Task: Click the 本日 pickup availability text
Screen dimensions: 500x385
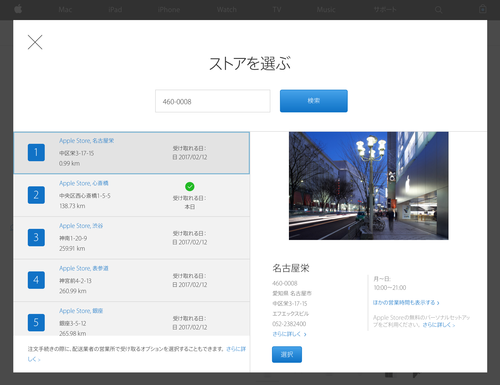Action: point(190,207)
